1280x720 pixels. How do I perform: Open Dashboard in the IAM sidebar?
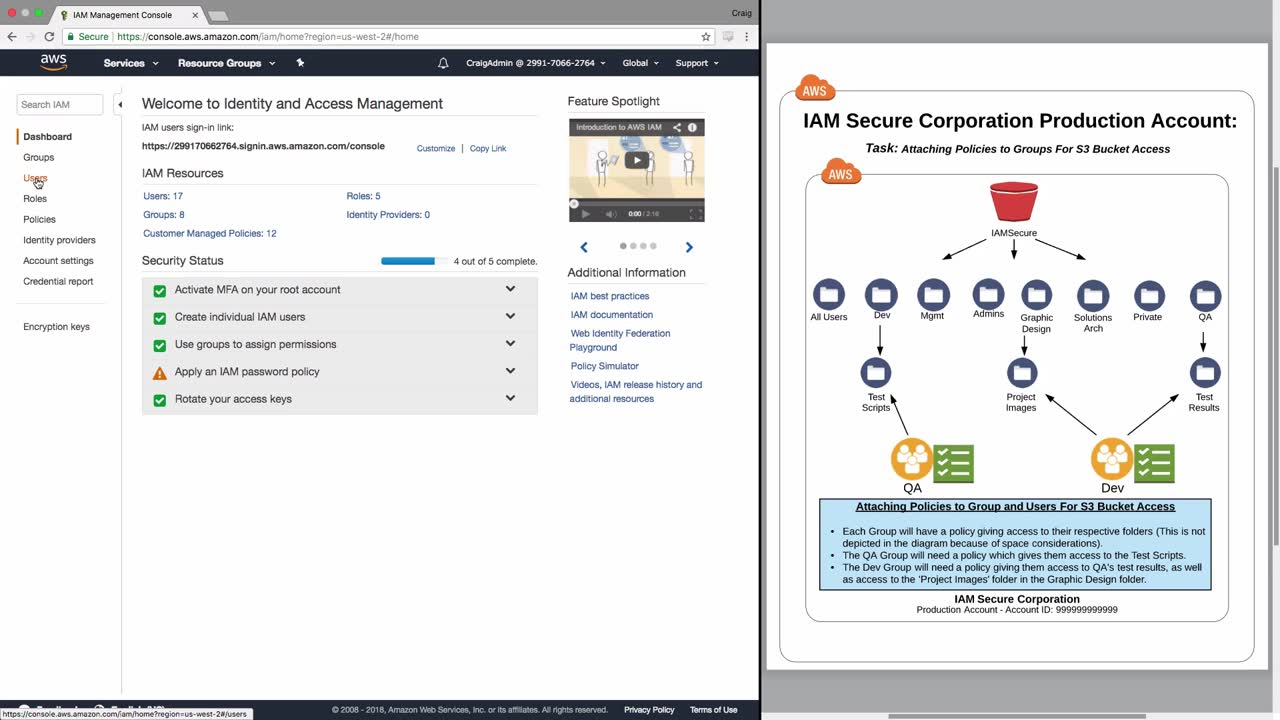(48, 137)
